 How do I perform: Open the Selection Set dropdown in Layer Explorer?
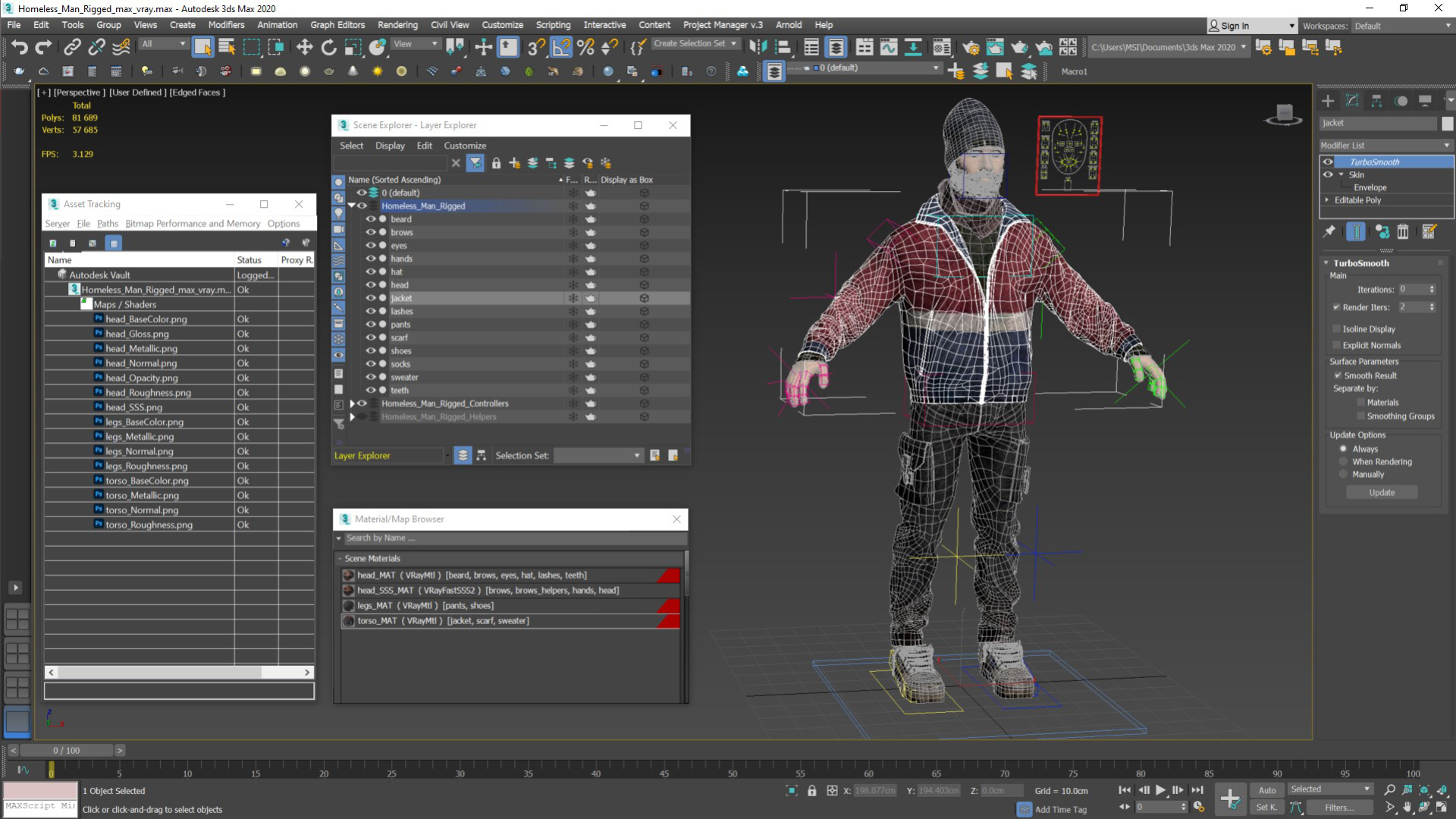click(x=598, y=456)
